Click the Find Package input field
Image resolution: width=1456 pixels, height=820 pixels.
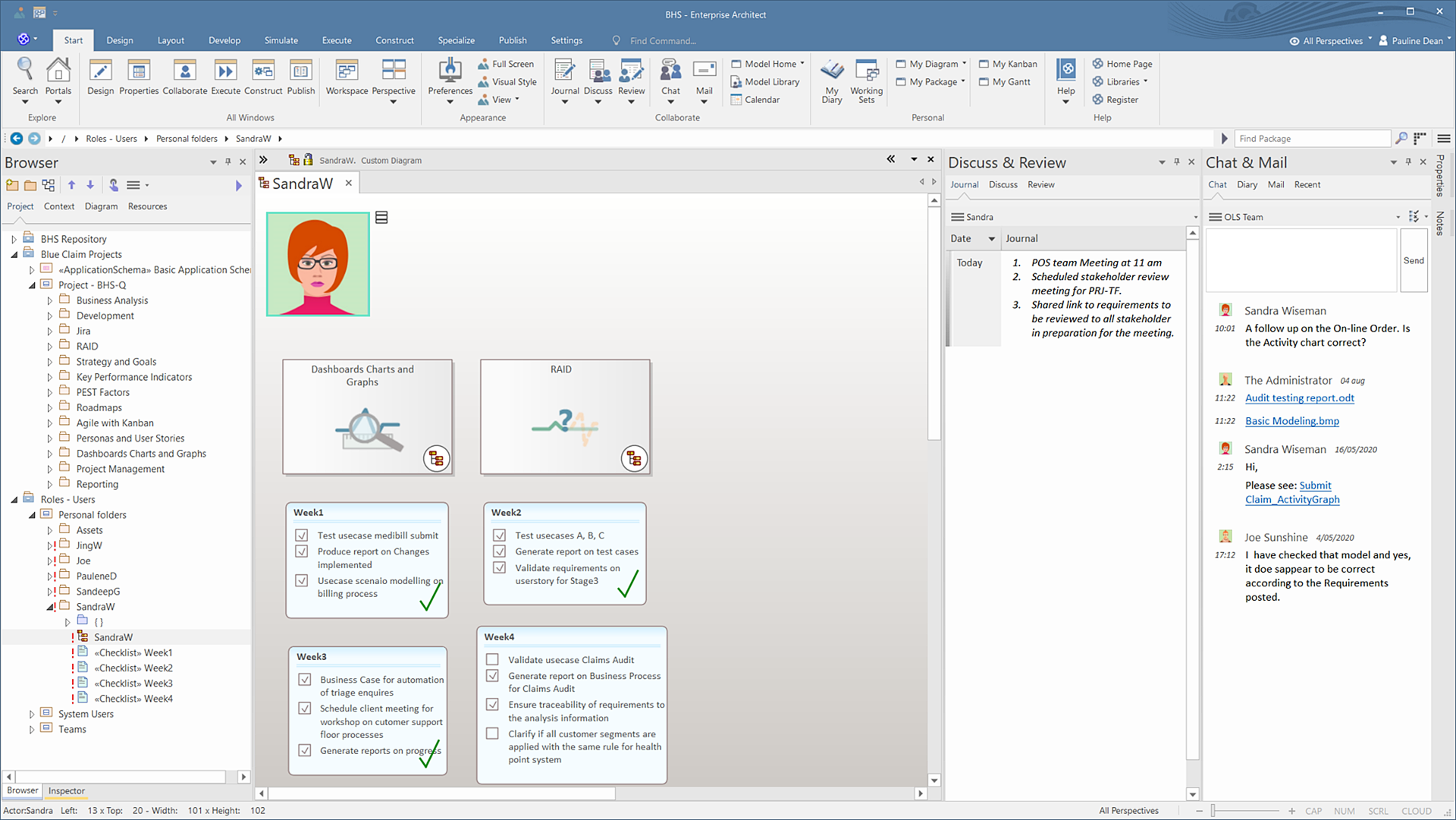coord(1312,138)
